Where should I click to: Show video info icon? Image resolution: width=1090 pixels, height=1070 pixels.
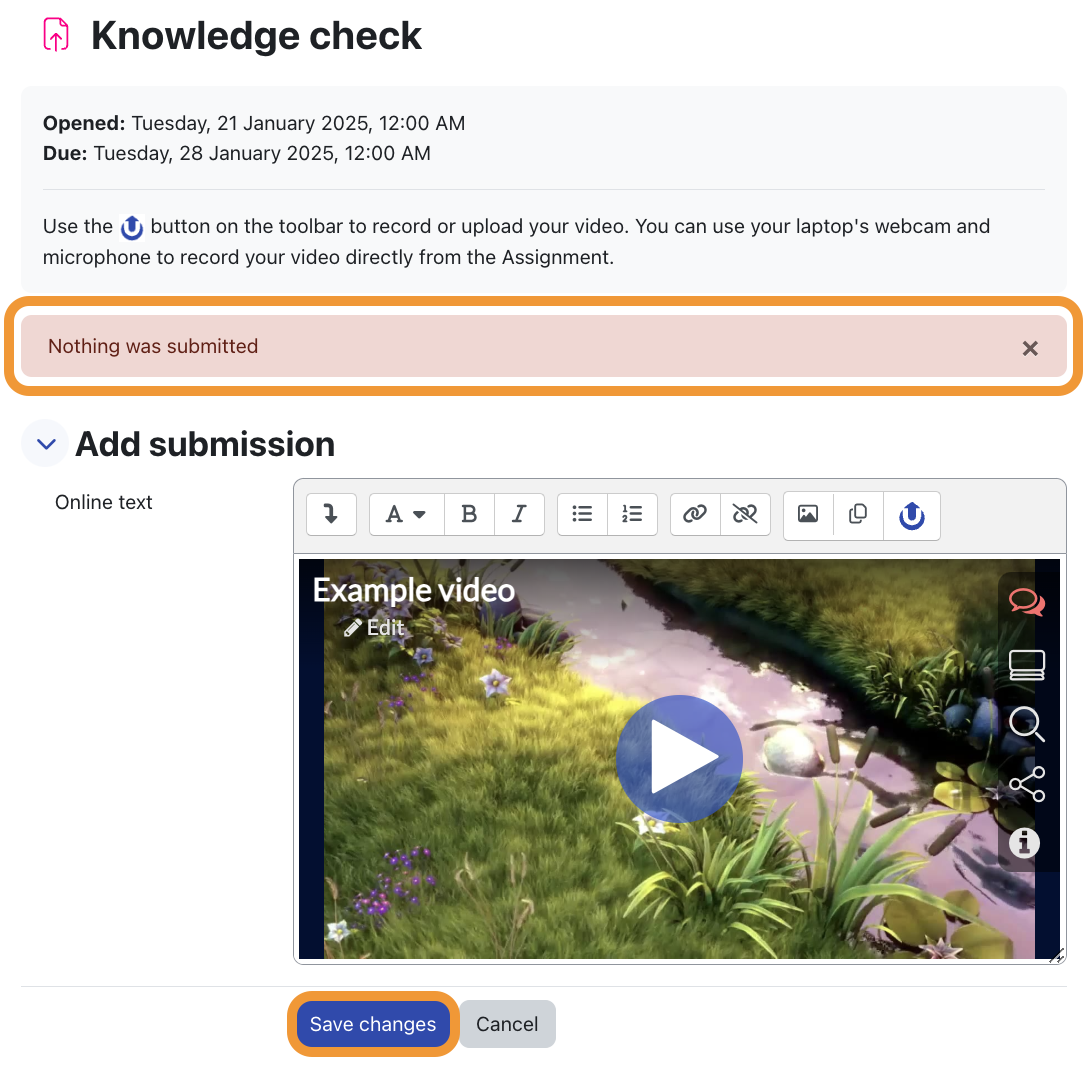pos(1024,843)
